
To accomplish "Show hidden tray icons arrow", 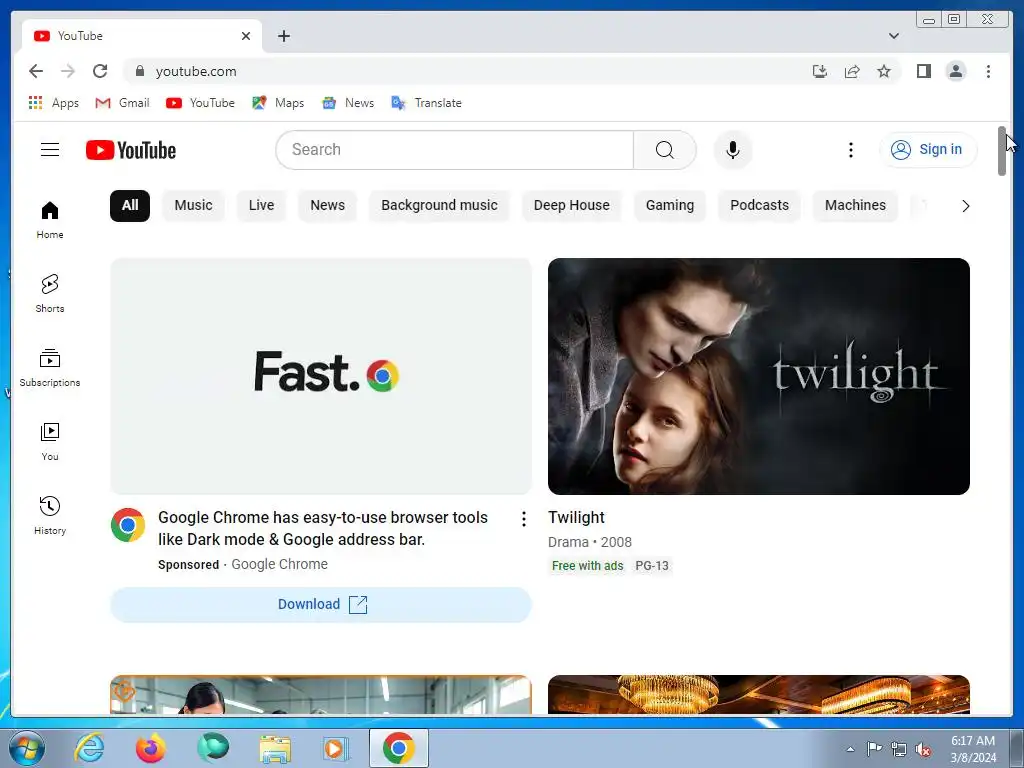I will point(850,748).
